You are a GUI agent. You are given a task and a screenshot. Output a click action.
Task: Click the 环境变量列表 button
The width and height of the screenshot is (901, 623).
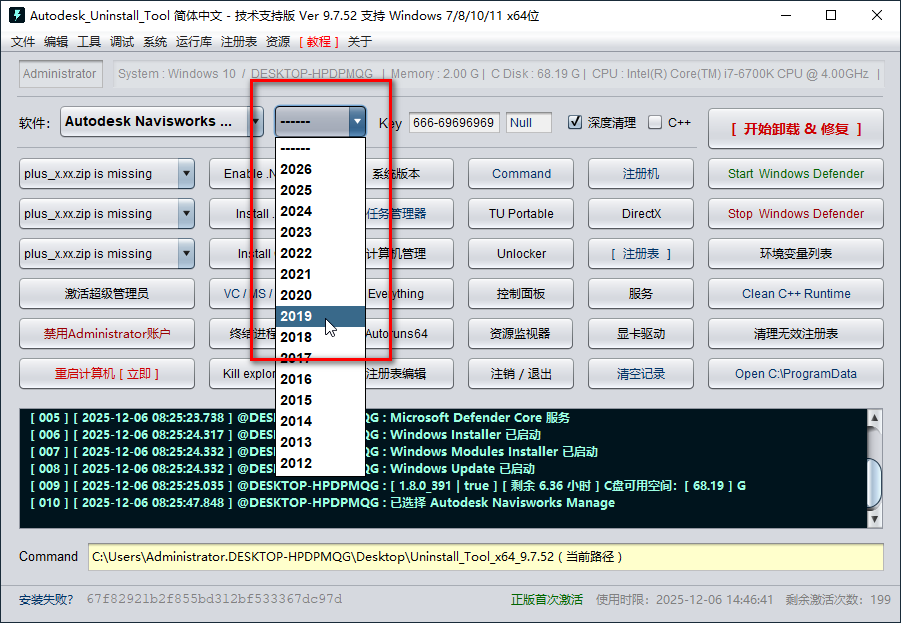click(796, 253)
